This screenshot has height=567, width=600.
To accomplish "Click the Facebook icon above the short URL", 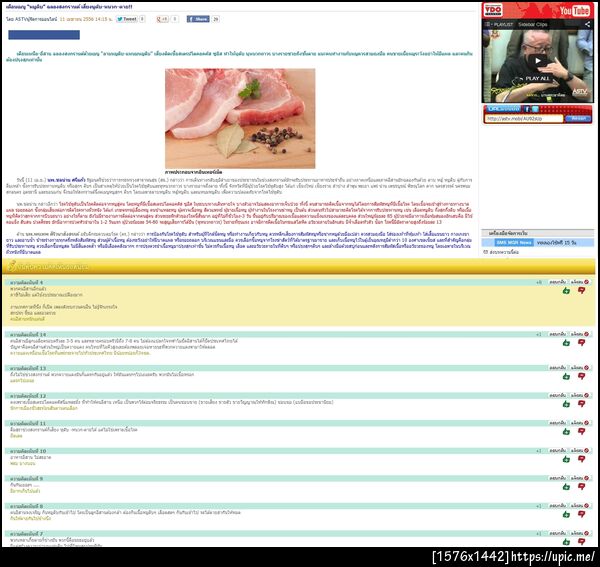I will click(527, 109).
